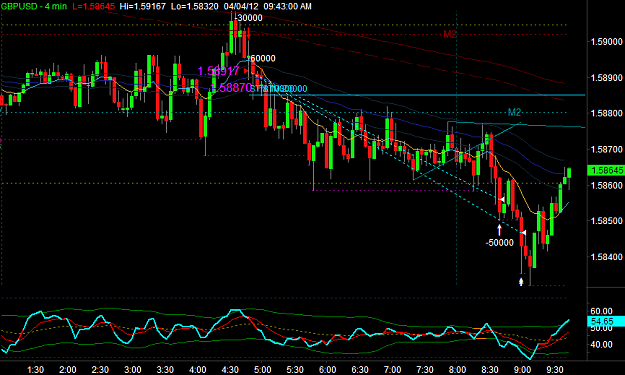Click the 2:00 time axis label

coord(68,370)
